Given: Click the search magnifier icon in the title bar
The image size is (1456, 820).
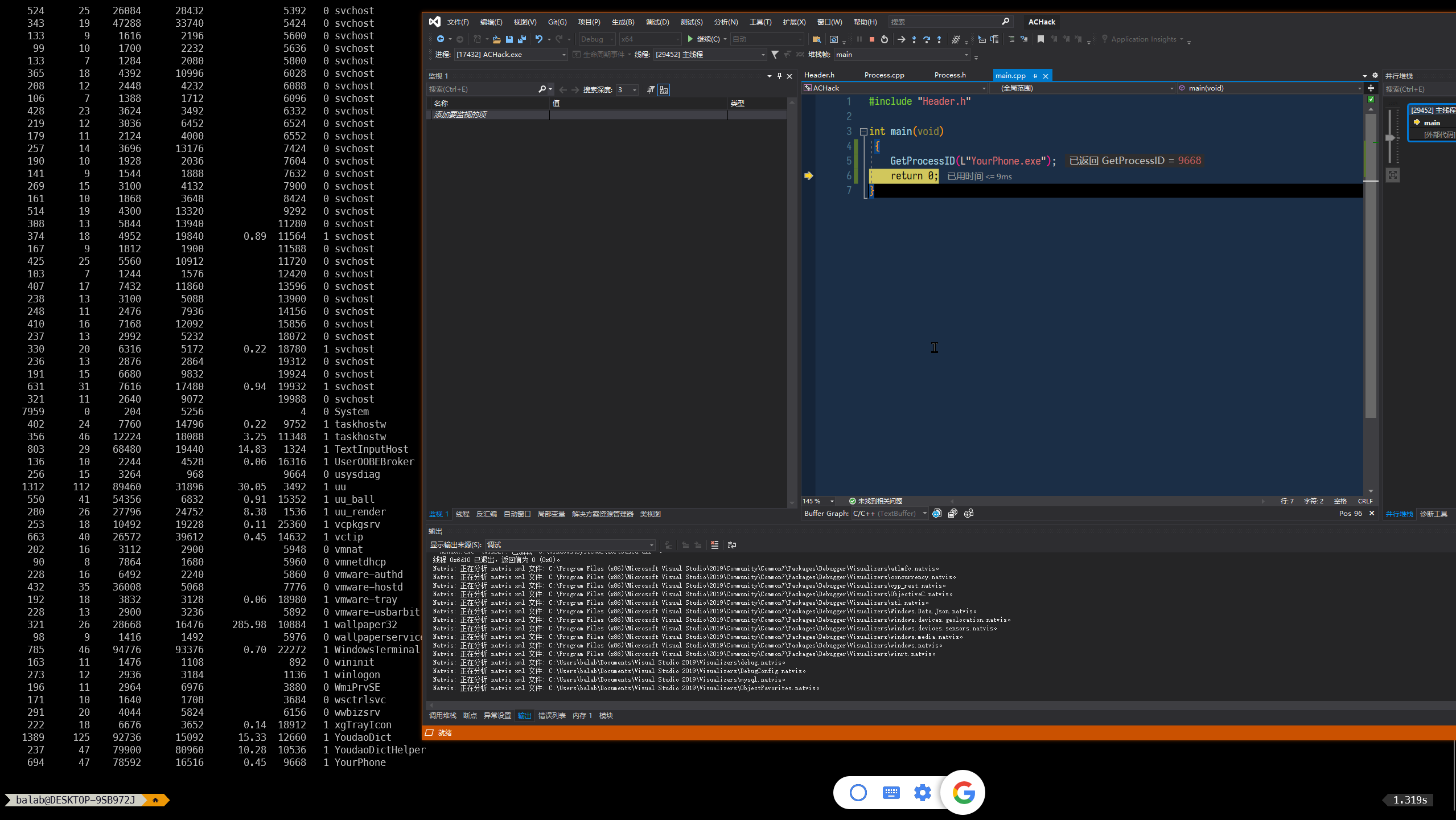Looking at the screenshot, I should [x=1005, y=22].
